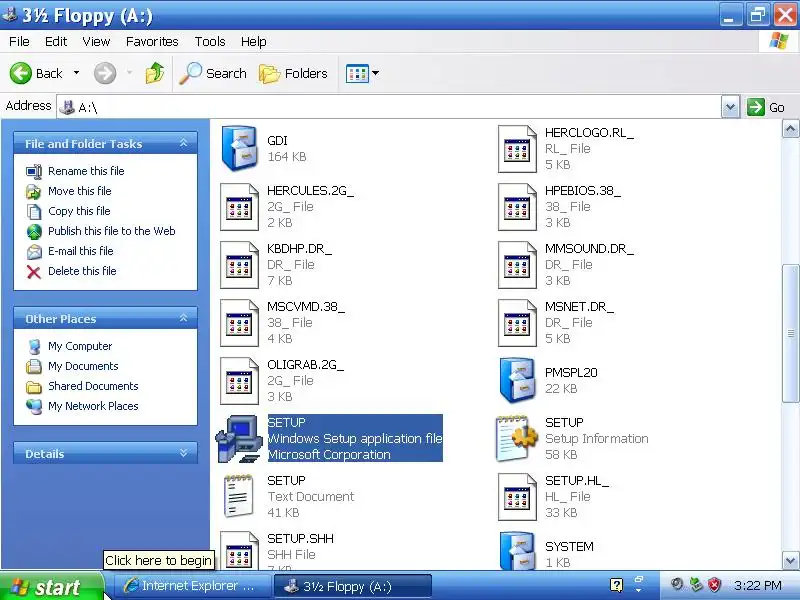Select the SETUP.SHH file icon
800x600 pixels.
239,551
